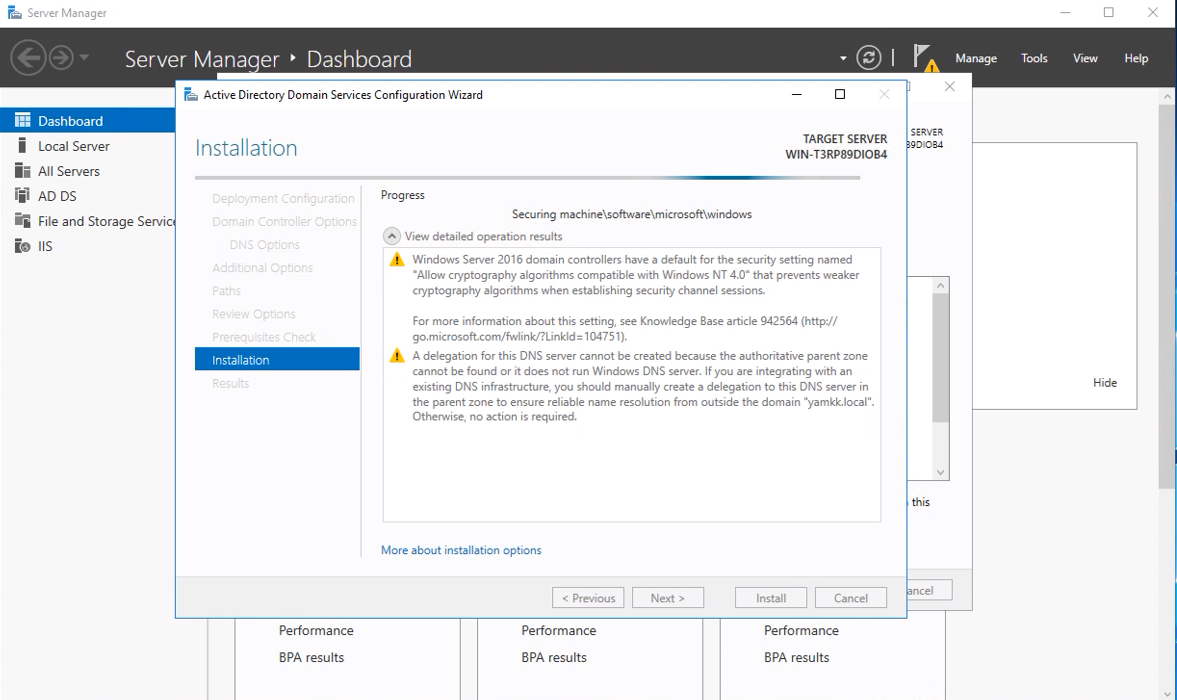This screenshot has height=700, width=1177.
Task: Open the Local Server page from sidebar
Action: click(x=22, y=145)
